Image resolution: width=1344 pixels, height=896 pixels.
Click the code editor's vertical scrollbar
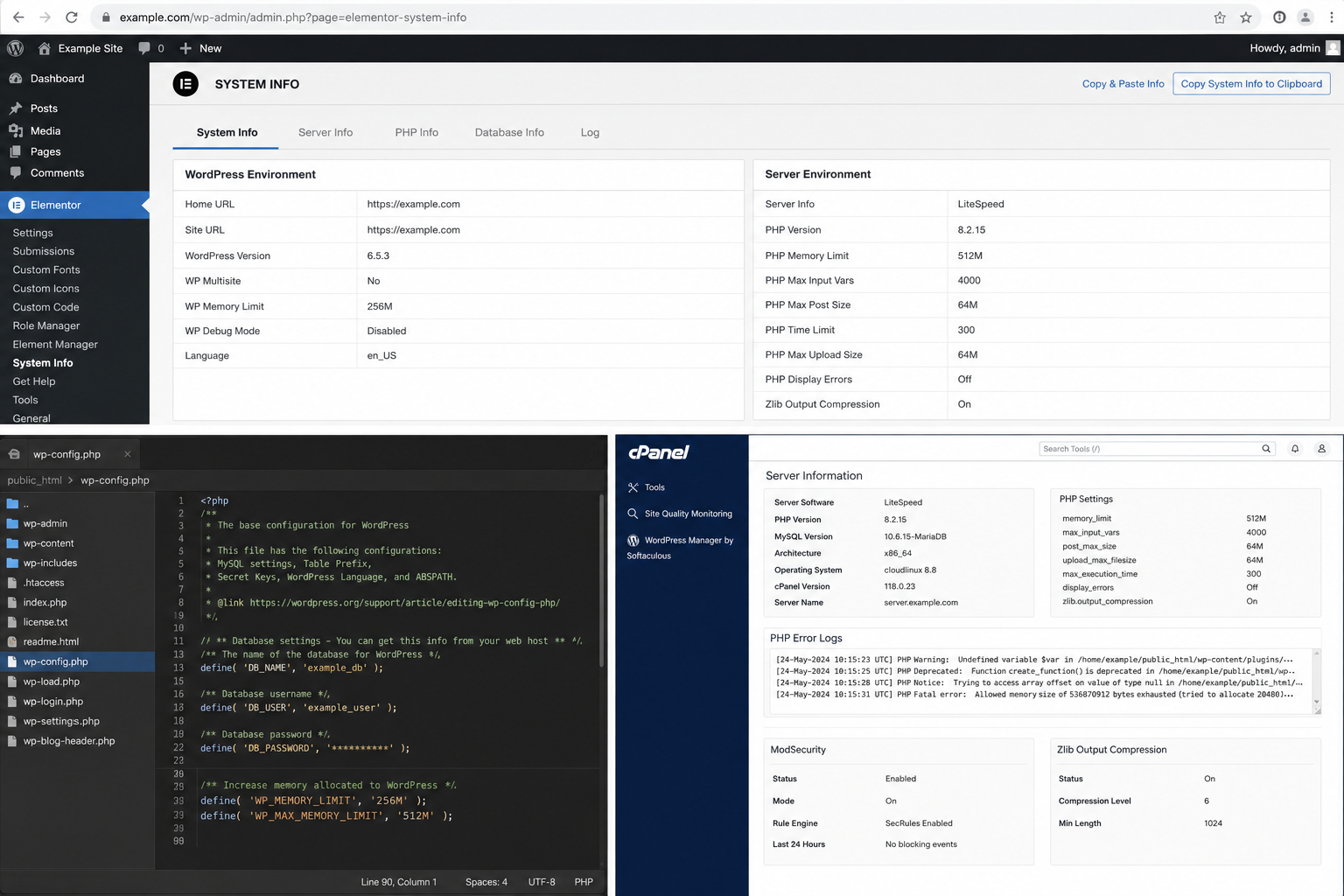point(602,582)
